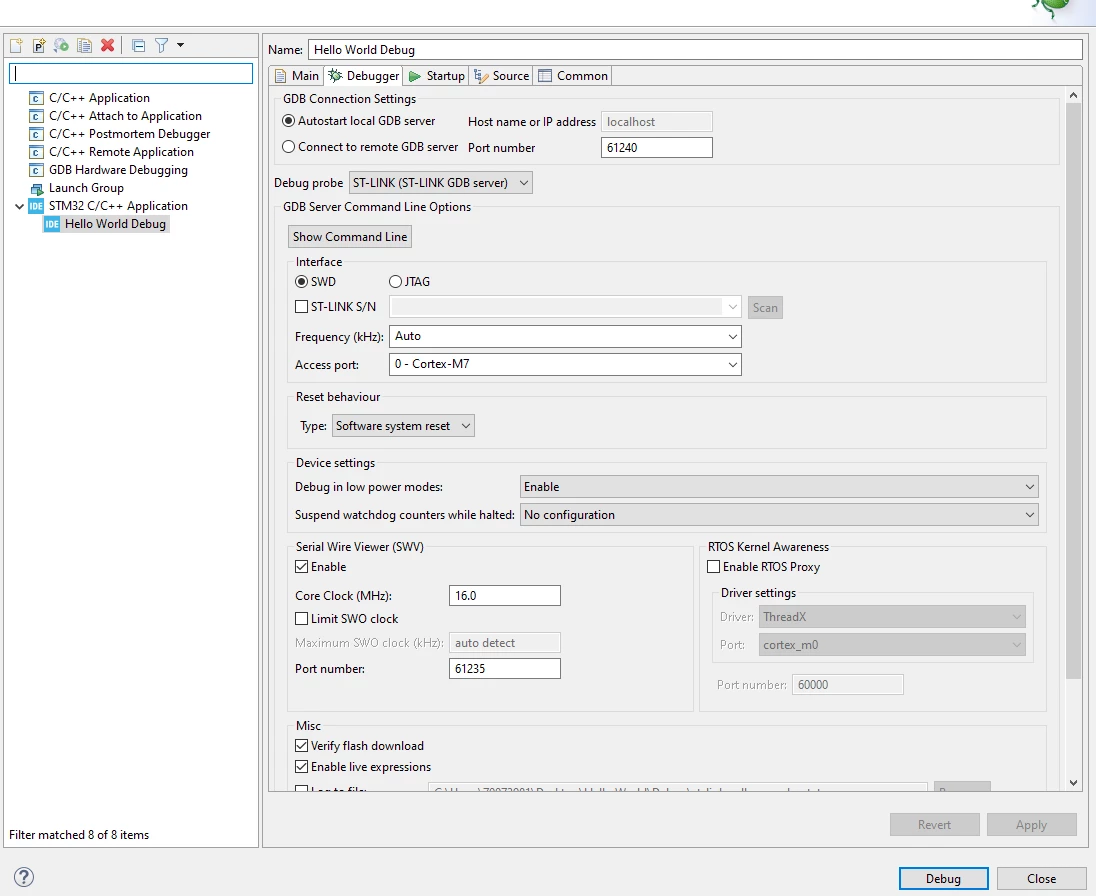Click the C/C++ Attach to Application icon
1096x896 pixels.
click(36, 116)
